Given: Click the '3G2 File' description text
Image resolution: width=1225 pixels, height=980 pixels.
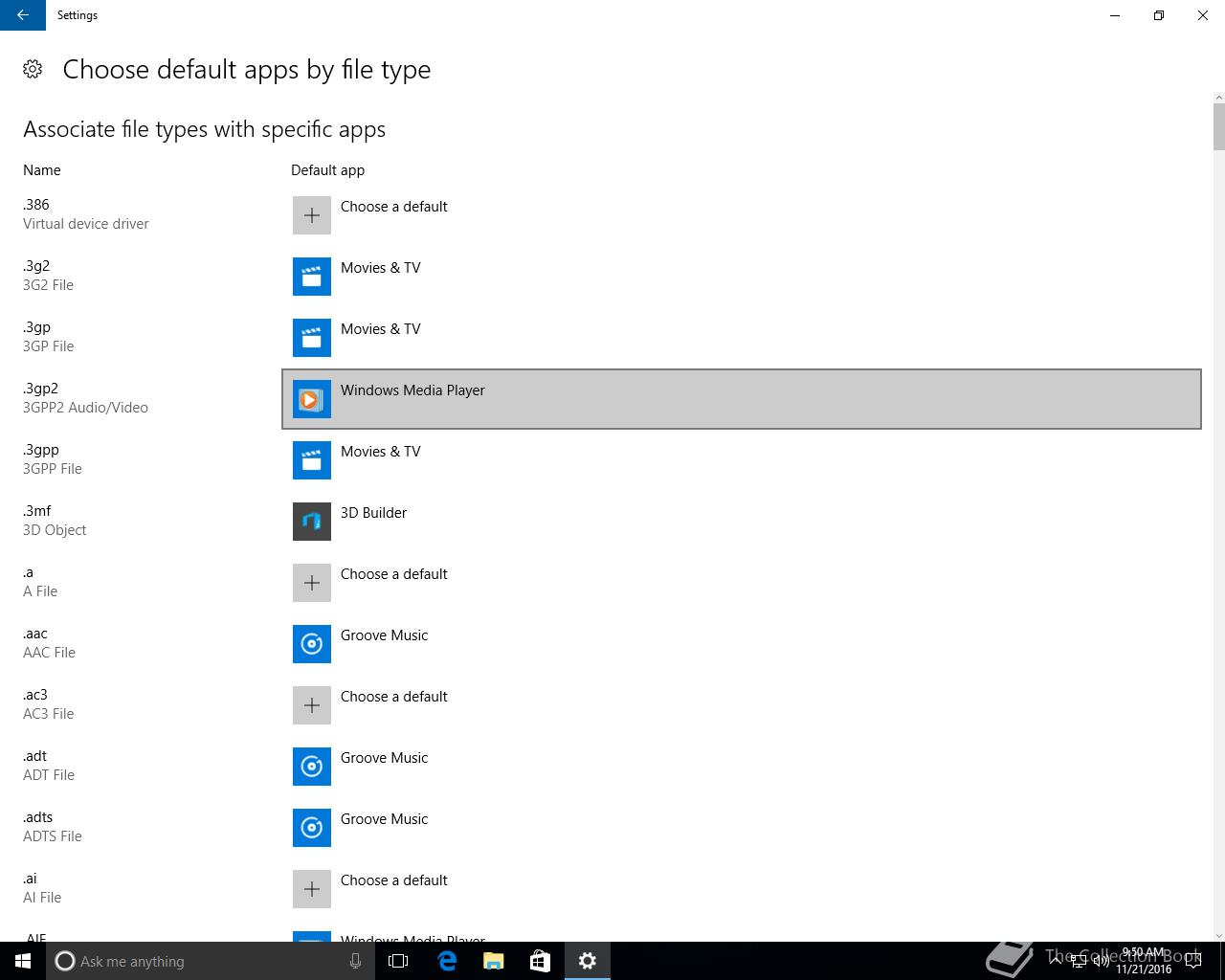Looking at the screenshot, I should coord(48,285).
